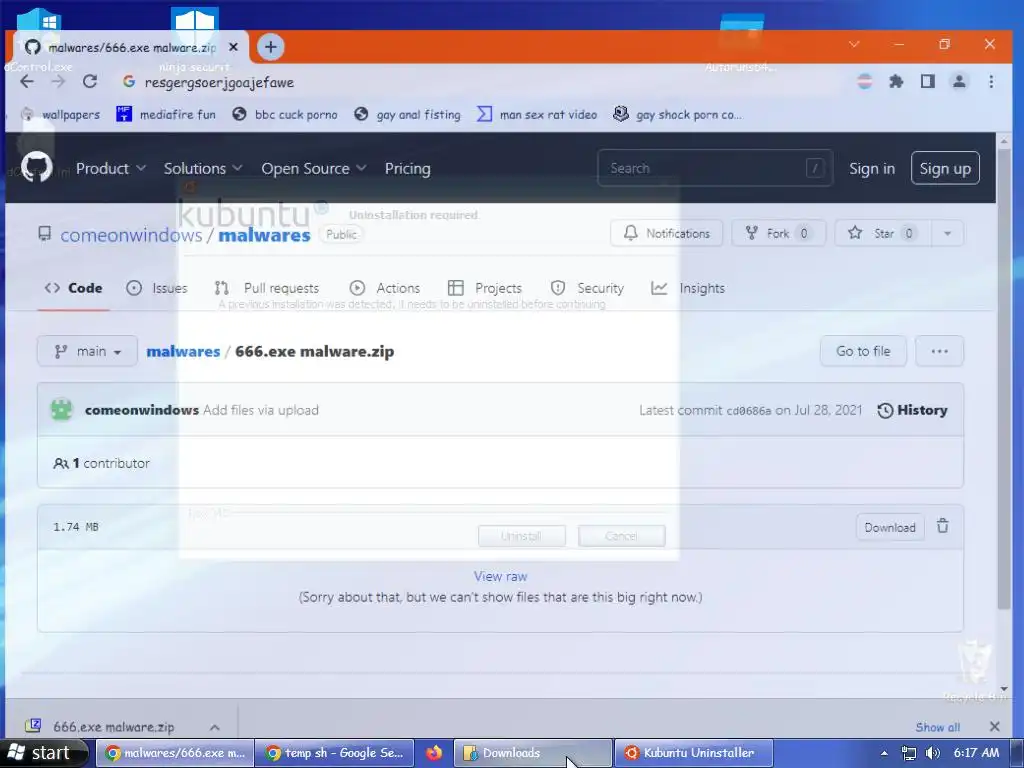Open the Chrome profile avatar icon
Image resolution: width=1024 pixels, height=768 pixels.
point(959,82)
